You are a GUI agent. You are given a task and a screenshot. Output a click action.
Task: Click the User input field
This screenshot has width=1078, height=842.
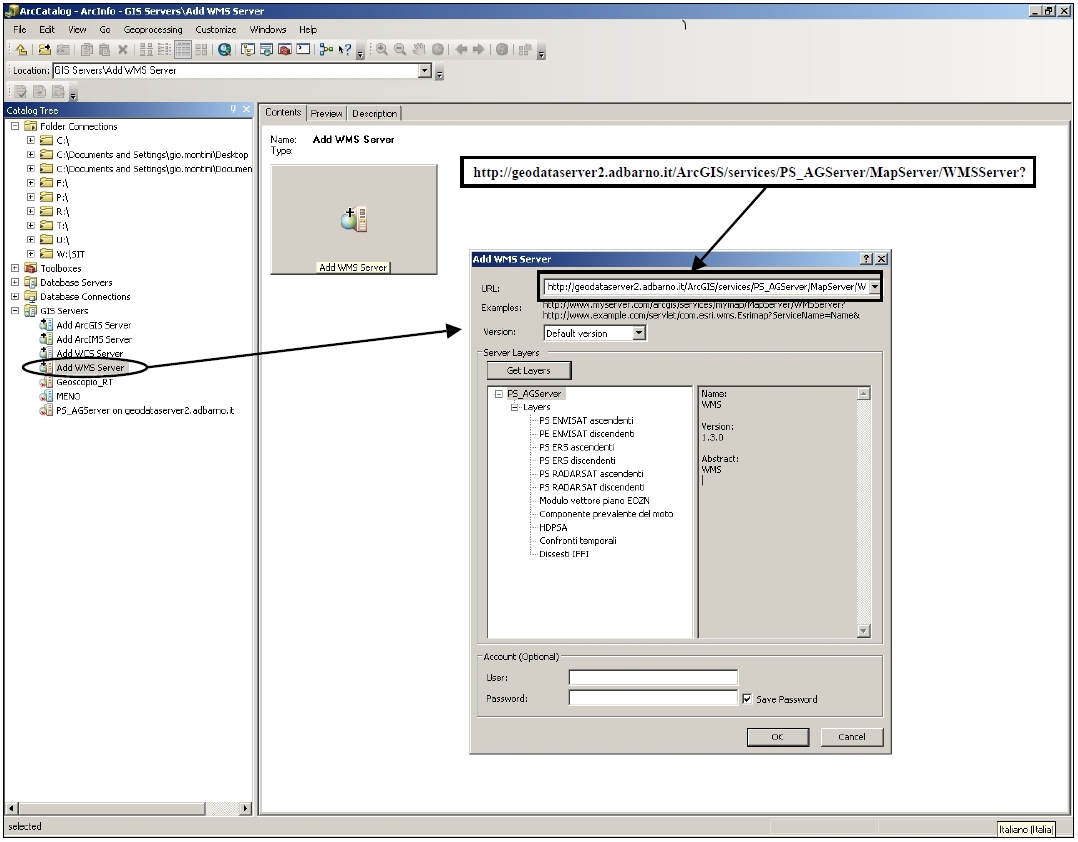pyautogui.click(x=653, y=678)
